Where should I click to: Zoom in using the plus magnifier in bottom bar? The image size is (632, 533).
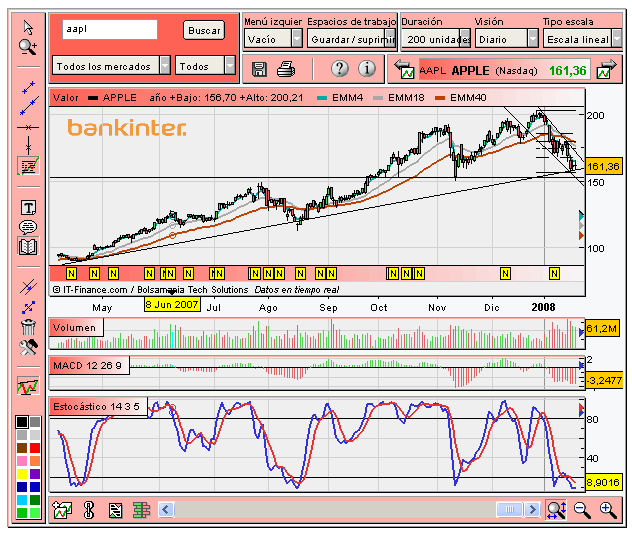point(608,510)
